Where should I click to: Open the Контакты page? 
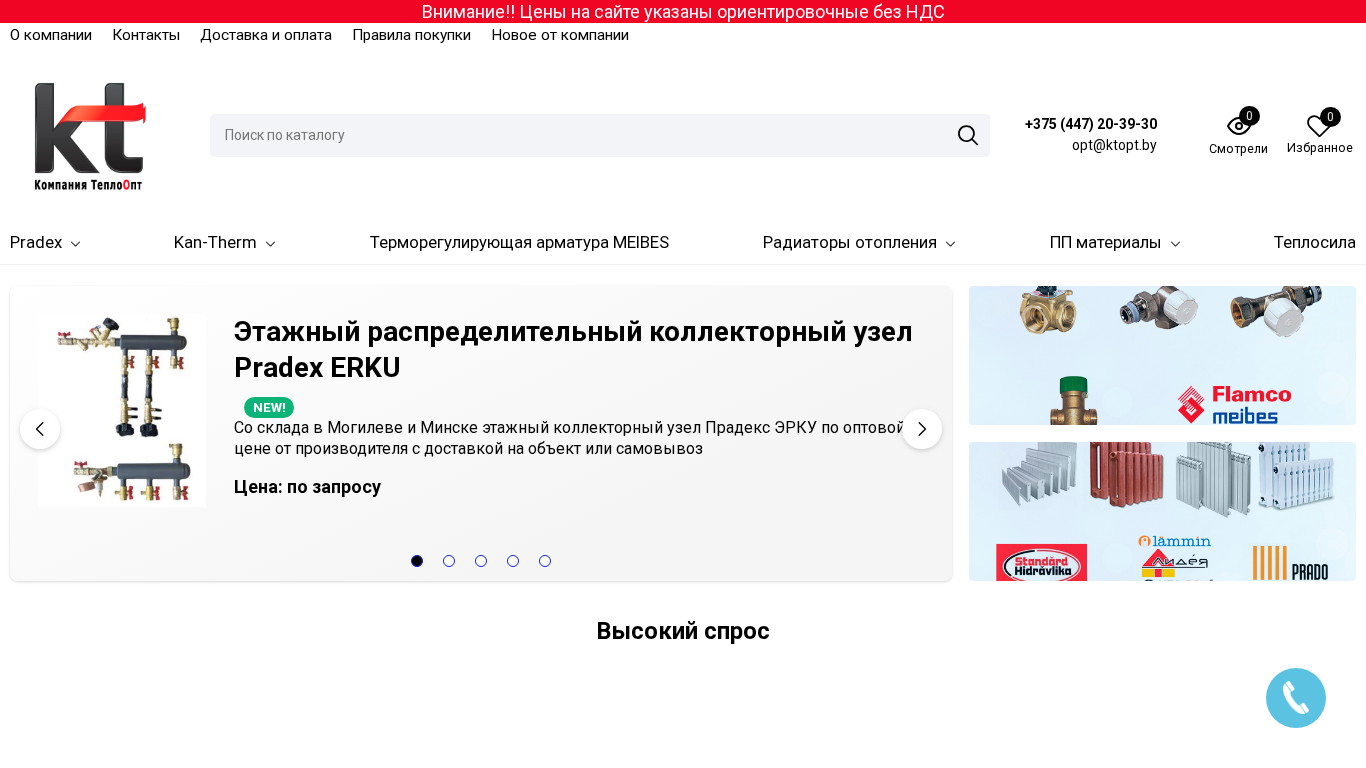146,35
